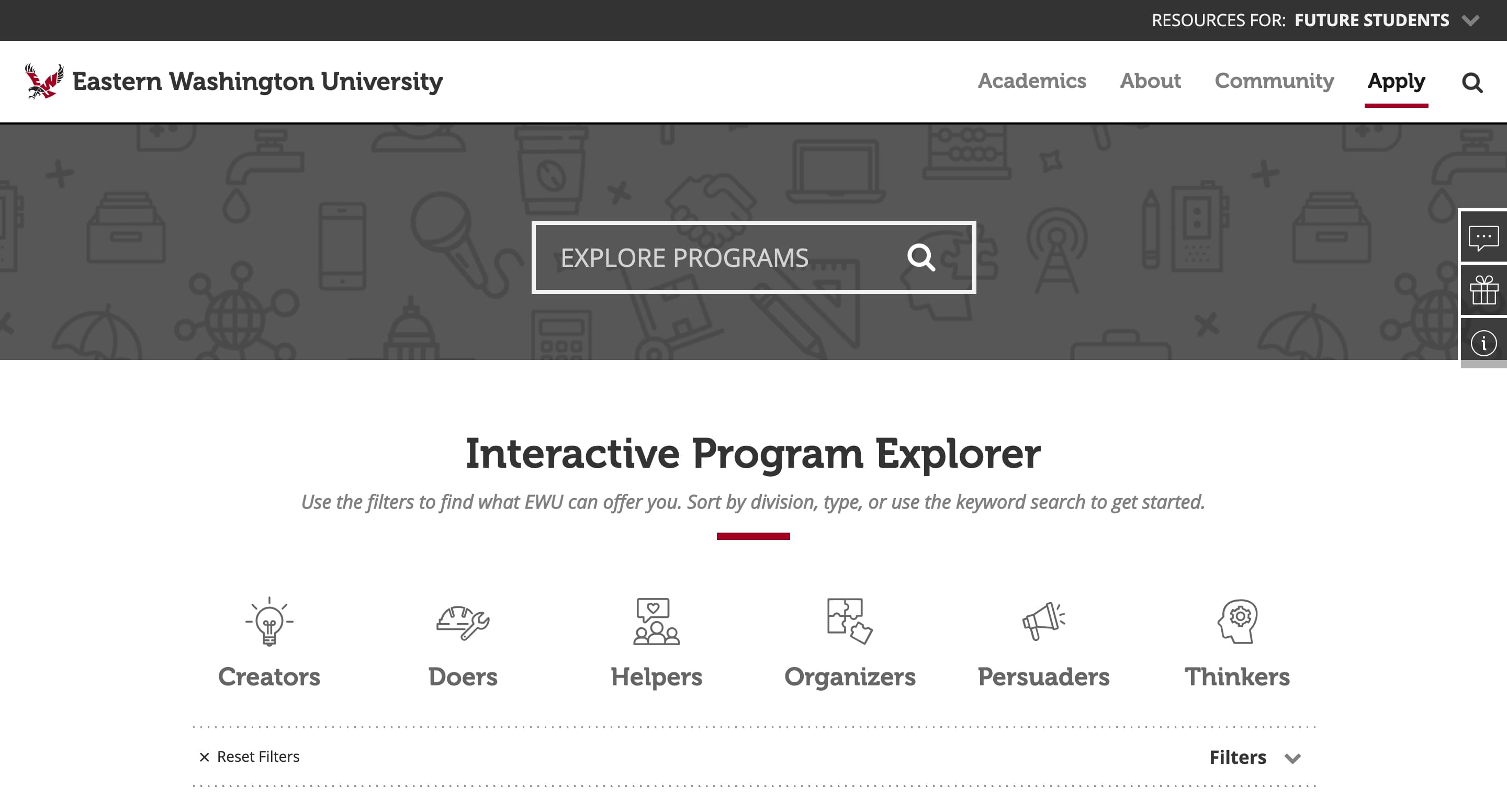Open the Resources For Future Students dropdown

click(1371, 20)
